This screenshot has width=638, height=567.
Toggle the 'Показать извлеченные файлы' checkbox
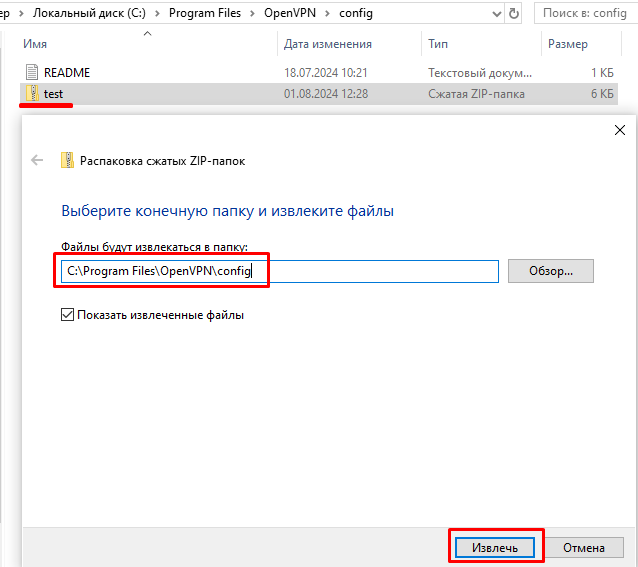(x=68, y=315)
